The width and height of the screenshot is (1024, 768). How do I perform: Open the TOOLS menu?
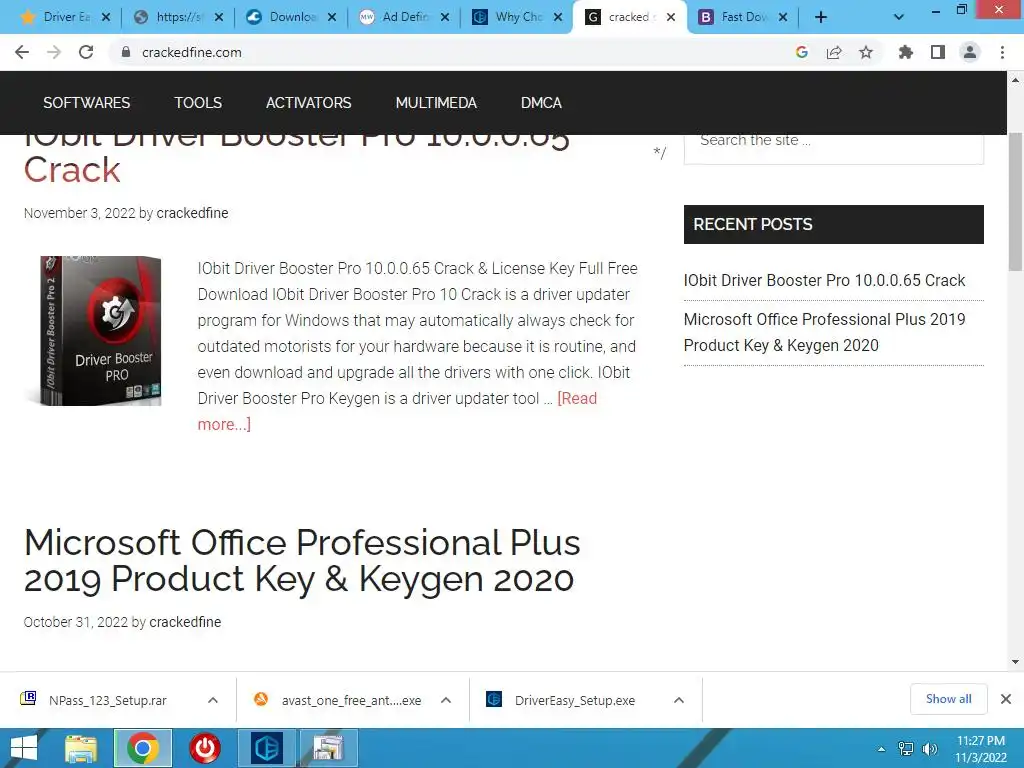198,103
